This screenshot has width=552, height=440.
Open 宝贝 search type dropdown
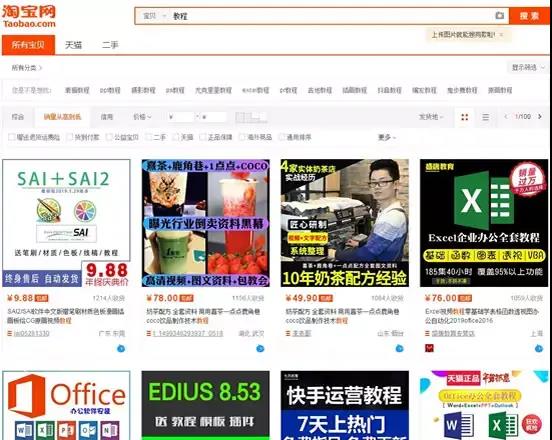(155, 16)
